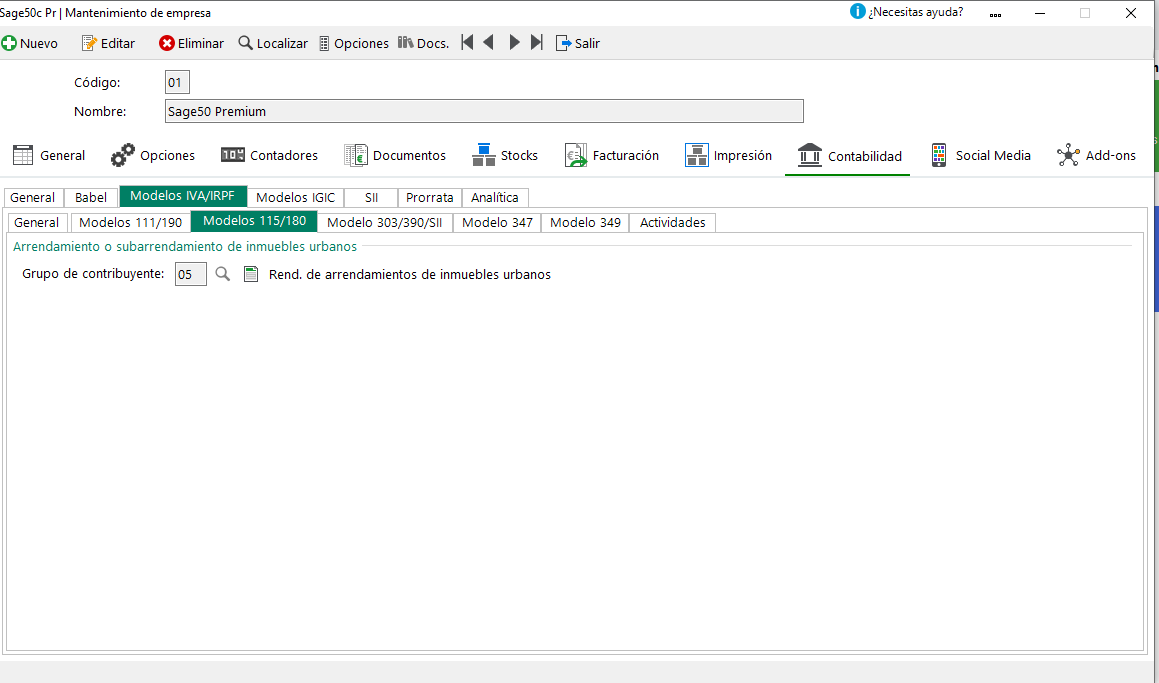Screen dimensions: 1159x683
Task: Switch to the SII tab
Action: pyautogui.click(x=371, y=197)
